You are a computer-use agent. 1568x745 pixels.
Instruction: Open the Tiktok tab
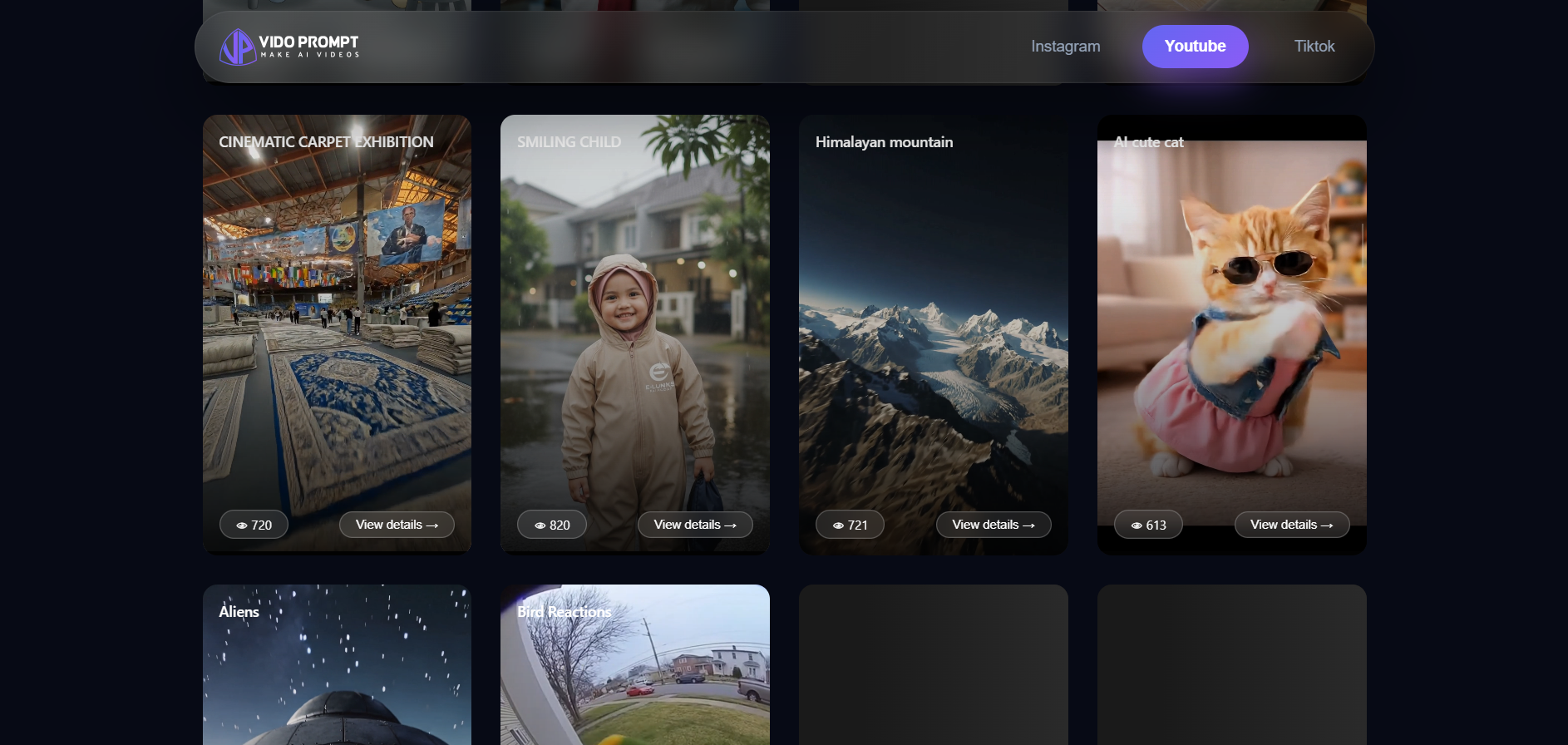point(1314,47)
